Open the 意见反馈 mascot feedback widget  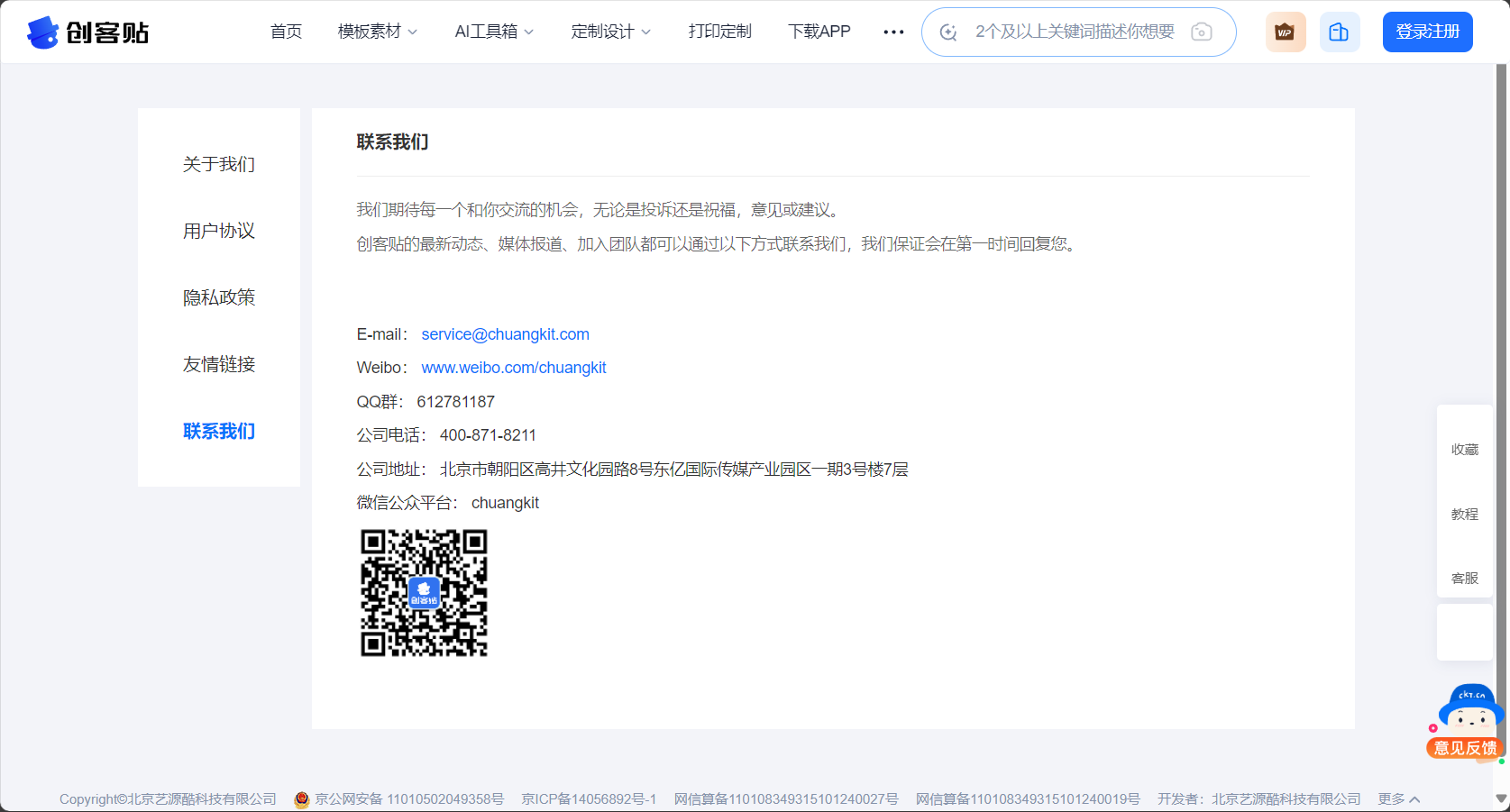coord(1466,724)
